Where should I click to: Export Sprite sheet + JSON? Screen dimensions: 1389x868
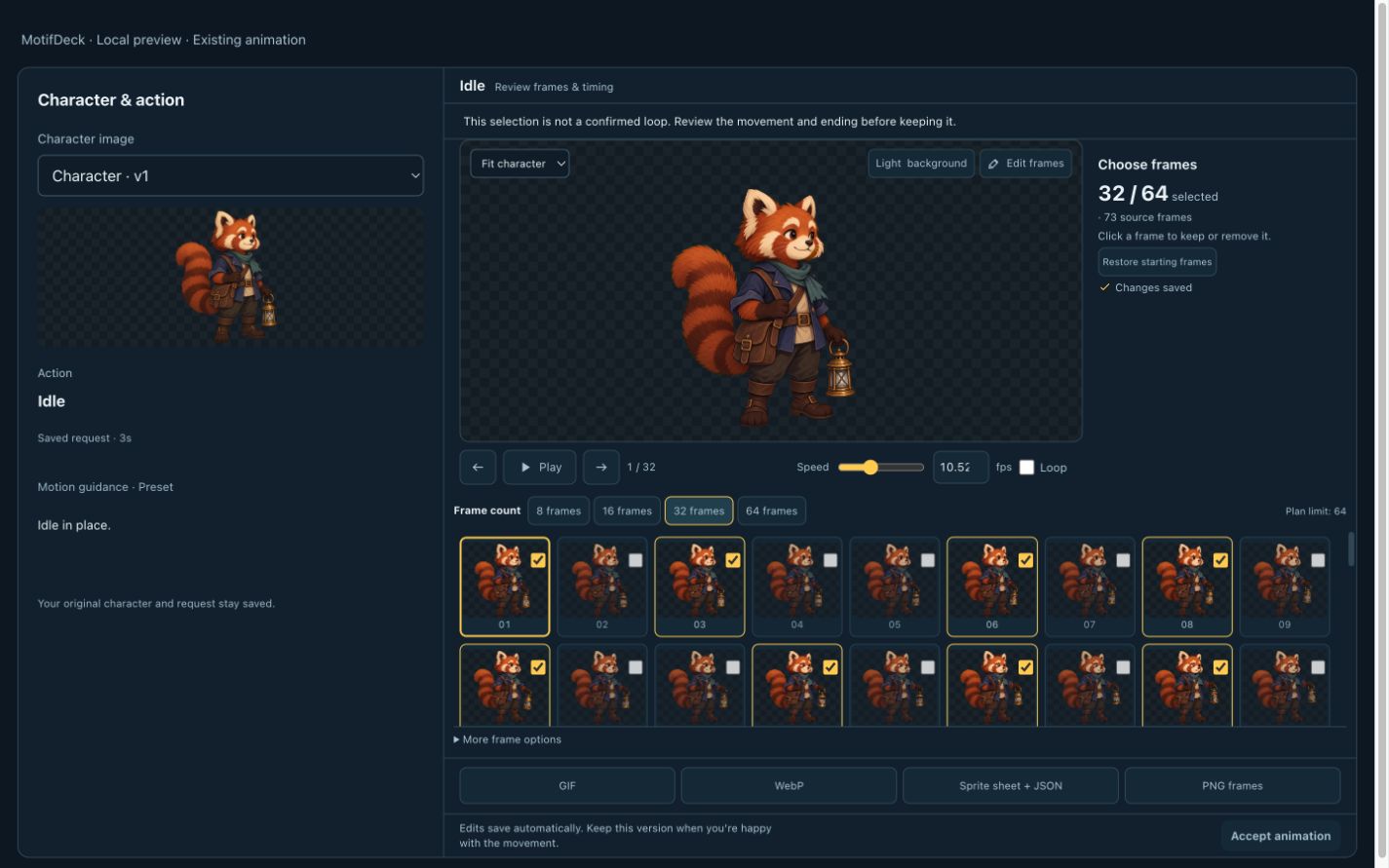point(1011,786)
